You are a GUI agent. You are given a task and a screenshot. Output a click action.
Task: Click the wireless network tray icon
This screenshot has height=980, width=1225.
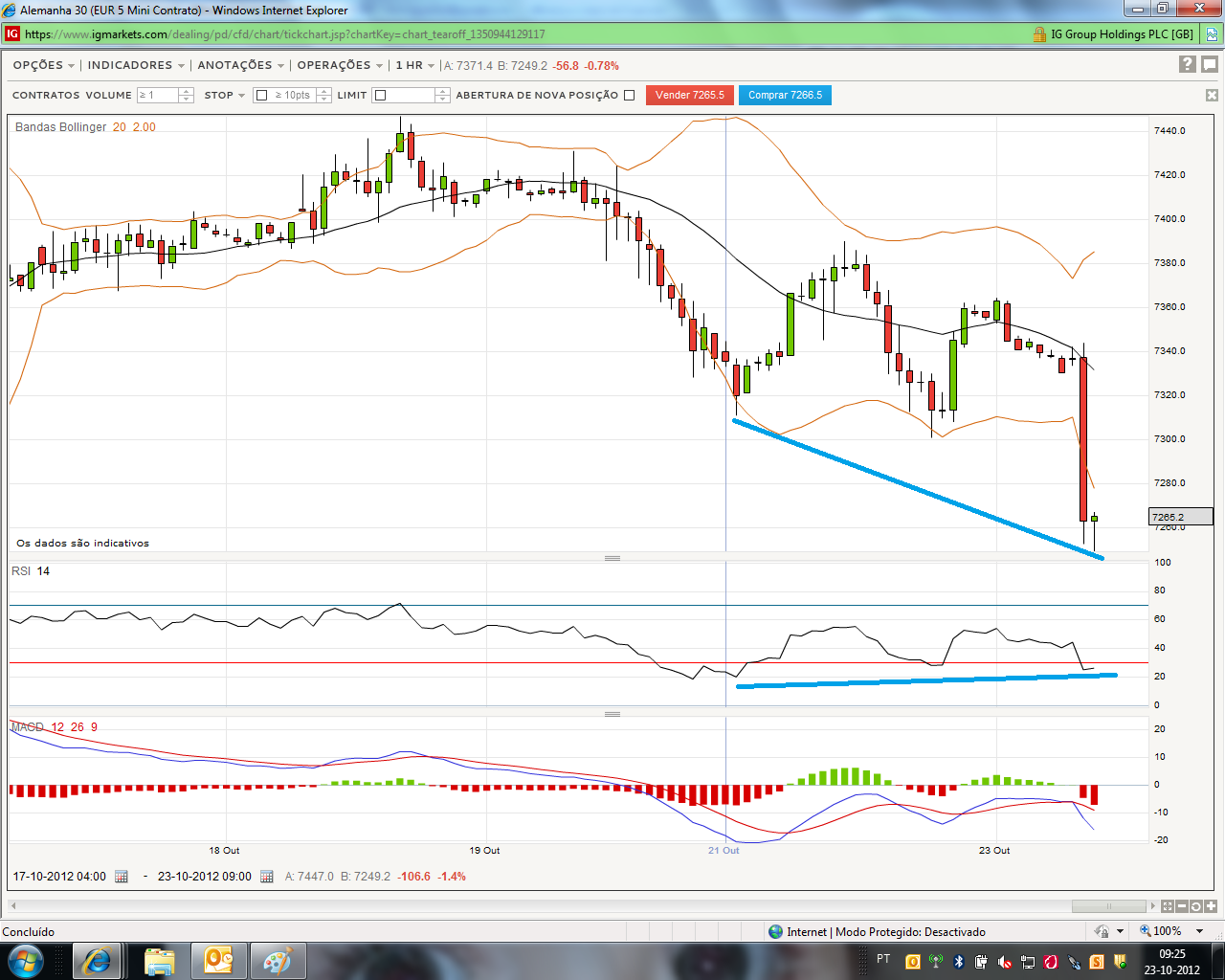(x=936, y=961)
